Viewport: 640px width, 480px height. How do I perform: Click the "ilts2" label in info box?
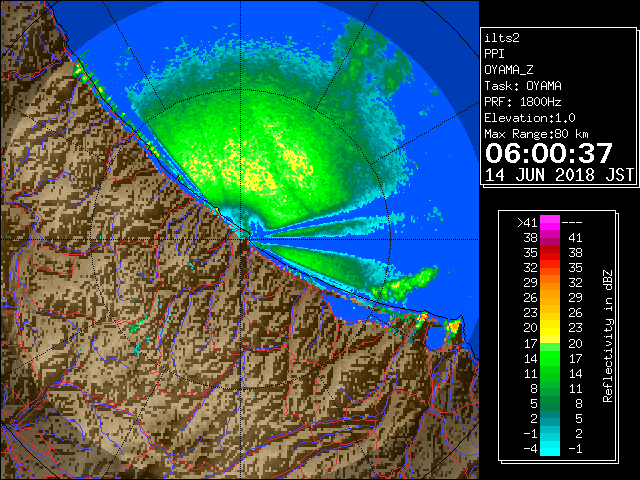tap(502, 38)
